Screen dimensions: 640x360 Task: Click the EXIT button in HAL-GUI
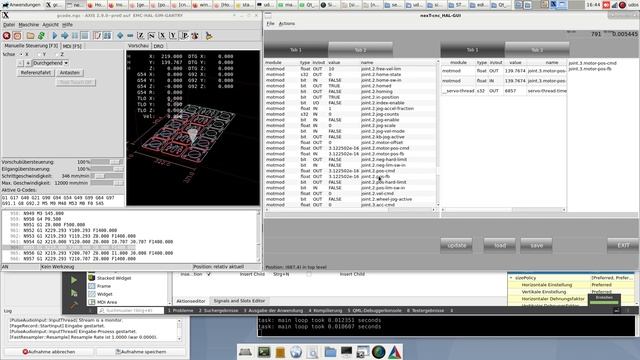point(623,245)
